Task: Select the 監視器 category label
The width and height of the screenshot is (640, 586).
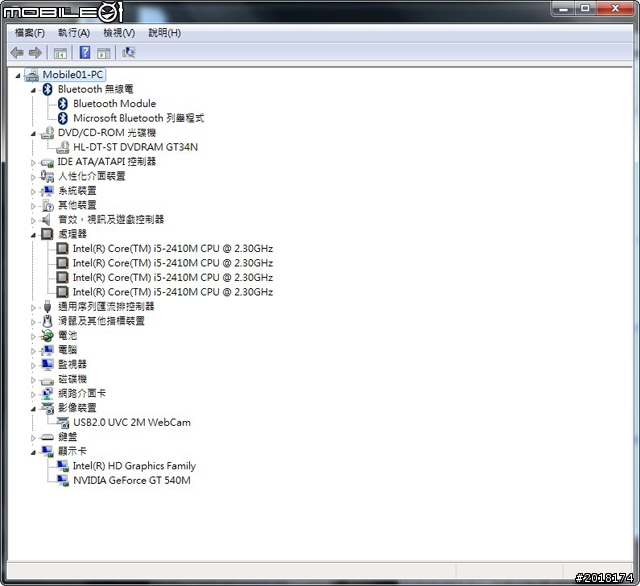Action: click(72, 364)
